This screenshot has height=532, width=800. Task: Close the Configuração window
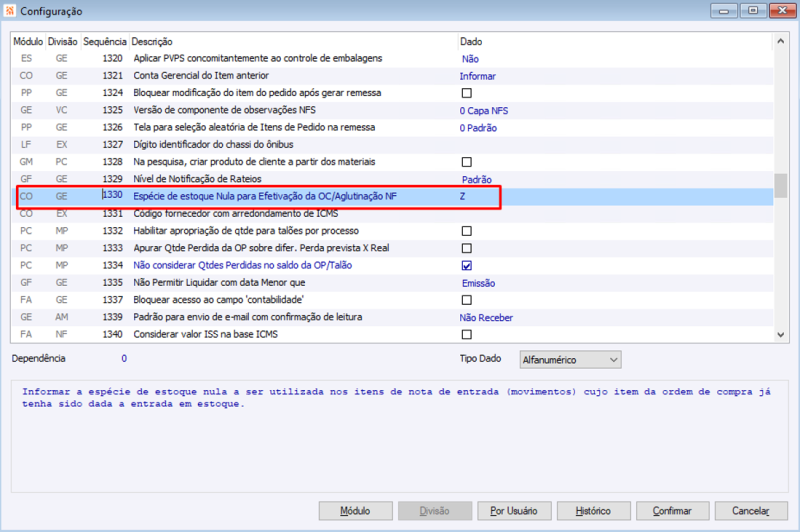point(782,11)
